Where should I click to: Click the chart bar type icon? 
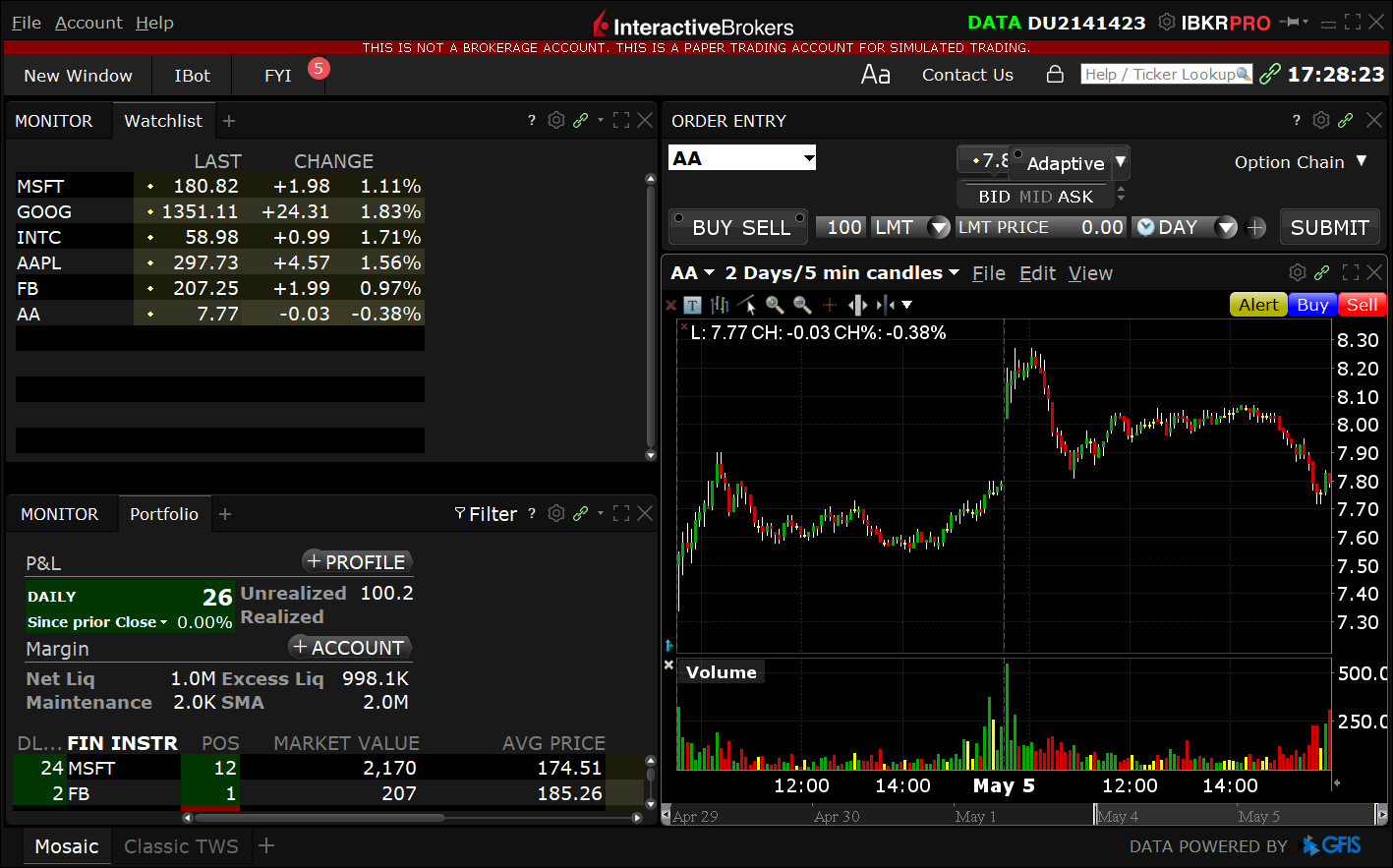pyautogui.click(x=720, y=305)
